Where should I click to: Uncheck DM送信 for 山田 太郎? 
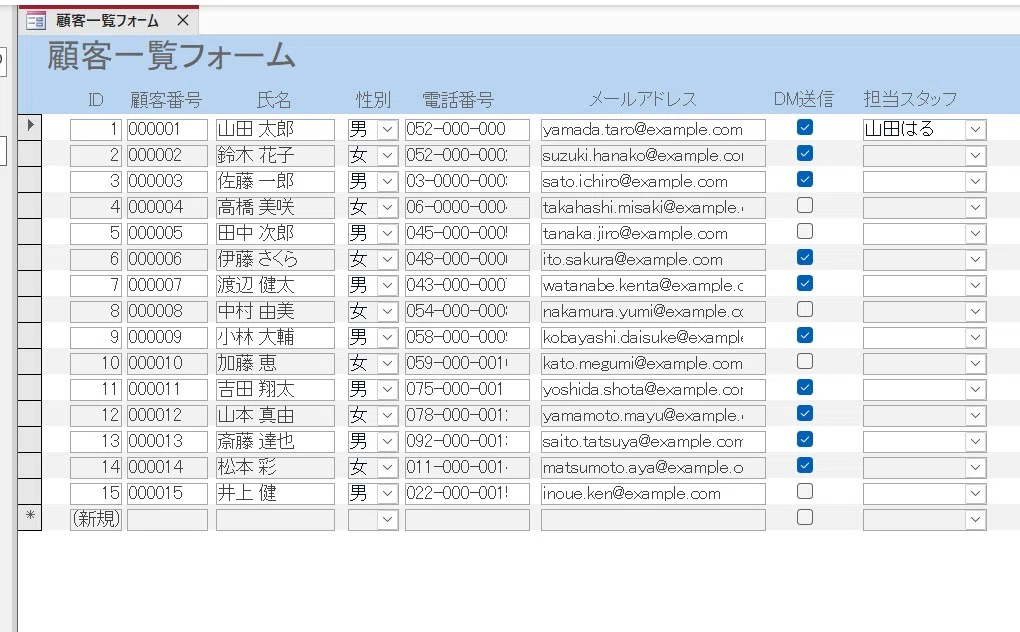click(805, 127)
